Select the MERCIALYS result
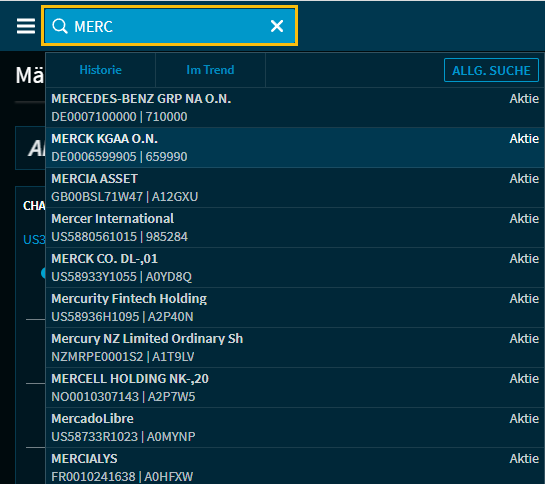This screenshot has height=484, width=545. [x=295, y=466]
